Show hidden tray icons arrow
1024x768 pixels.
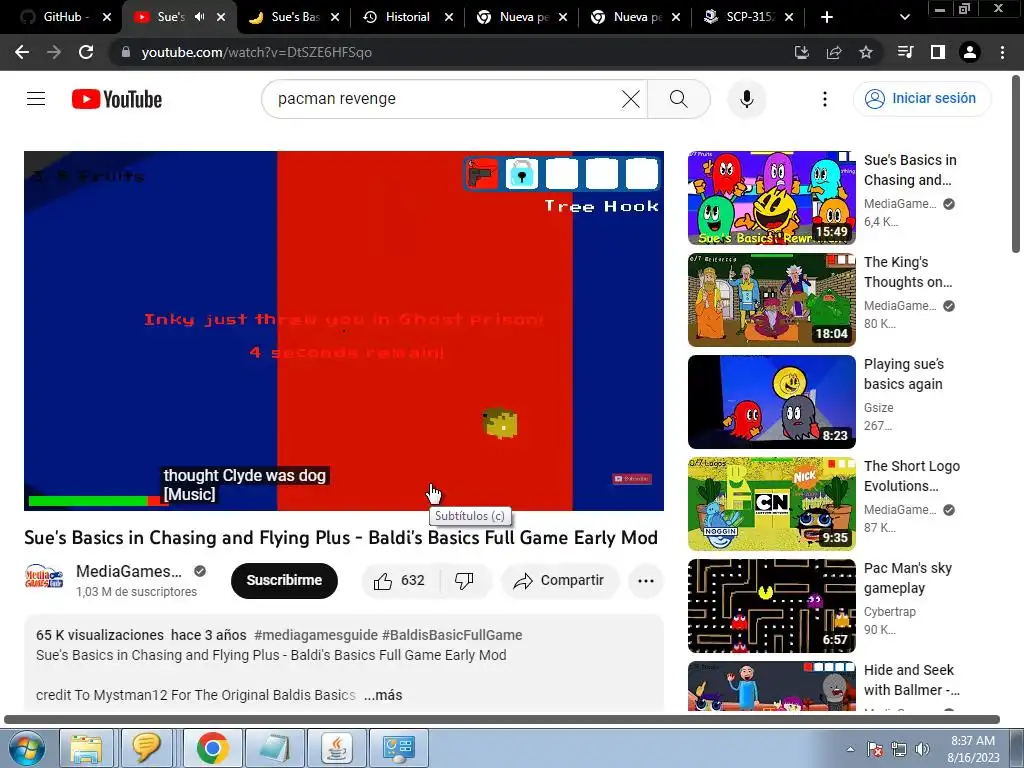tap(850, 749)
